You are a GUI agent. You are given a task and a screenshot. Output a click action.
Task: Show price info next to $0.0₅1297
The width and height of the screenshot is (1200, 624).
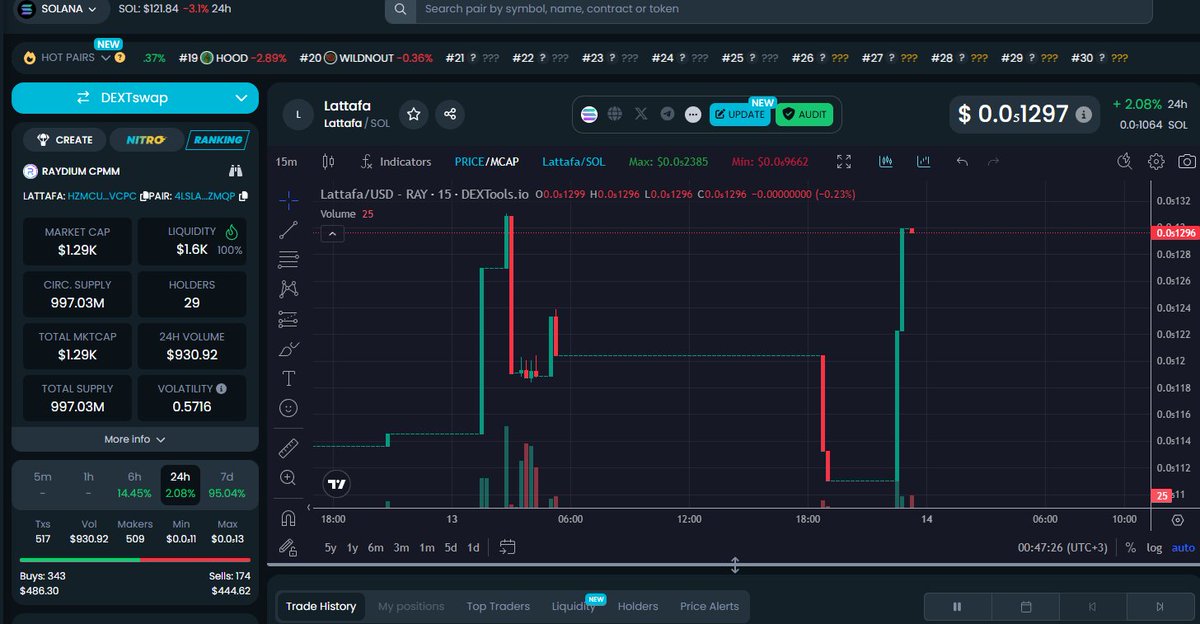[1083, 115]
